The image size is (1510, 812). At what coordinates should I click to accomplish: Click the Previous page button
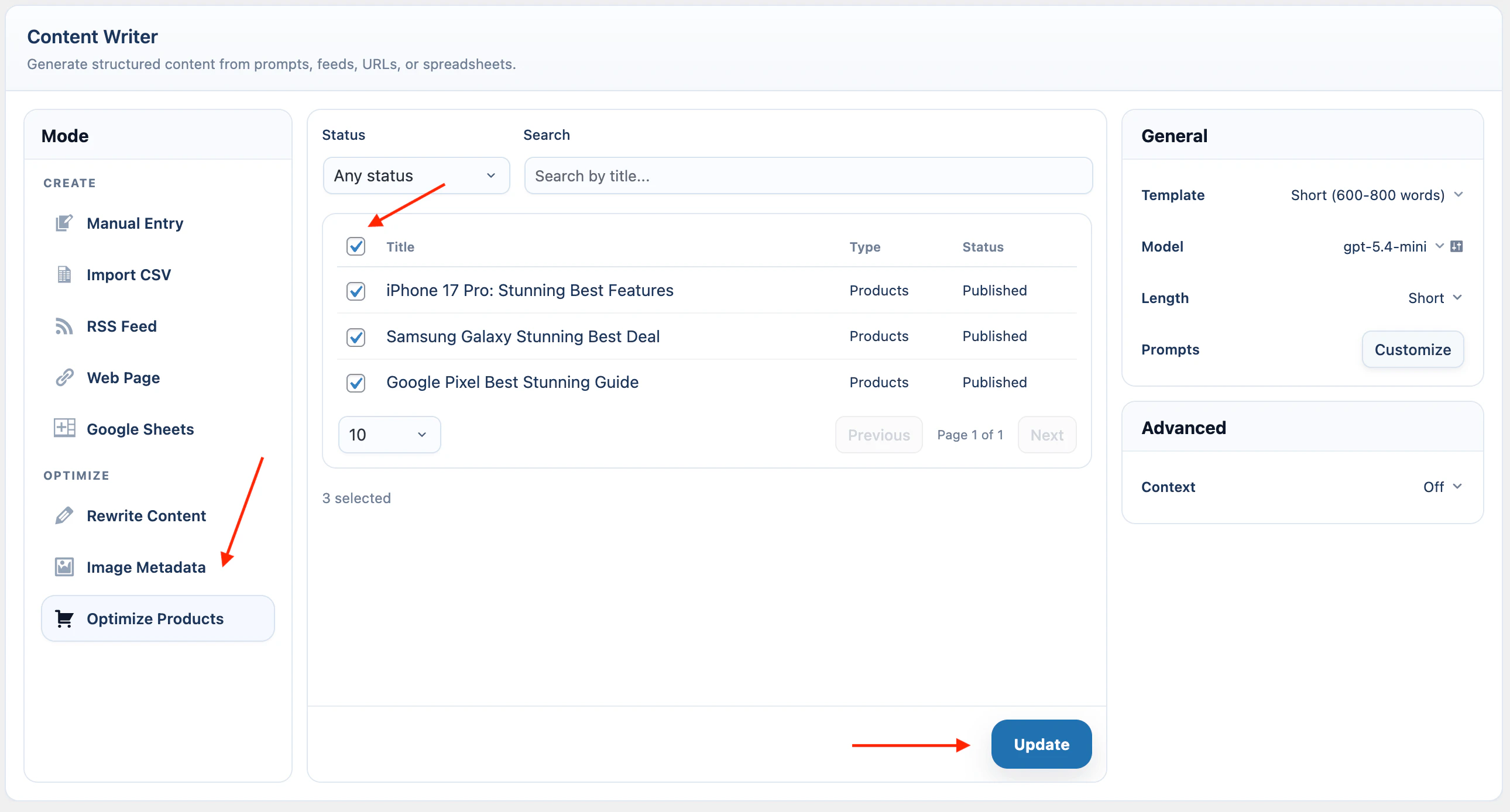point(878,435)
